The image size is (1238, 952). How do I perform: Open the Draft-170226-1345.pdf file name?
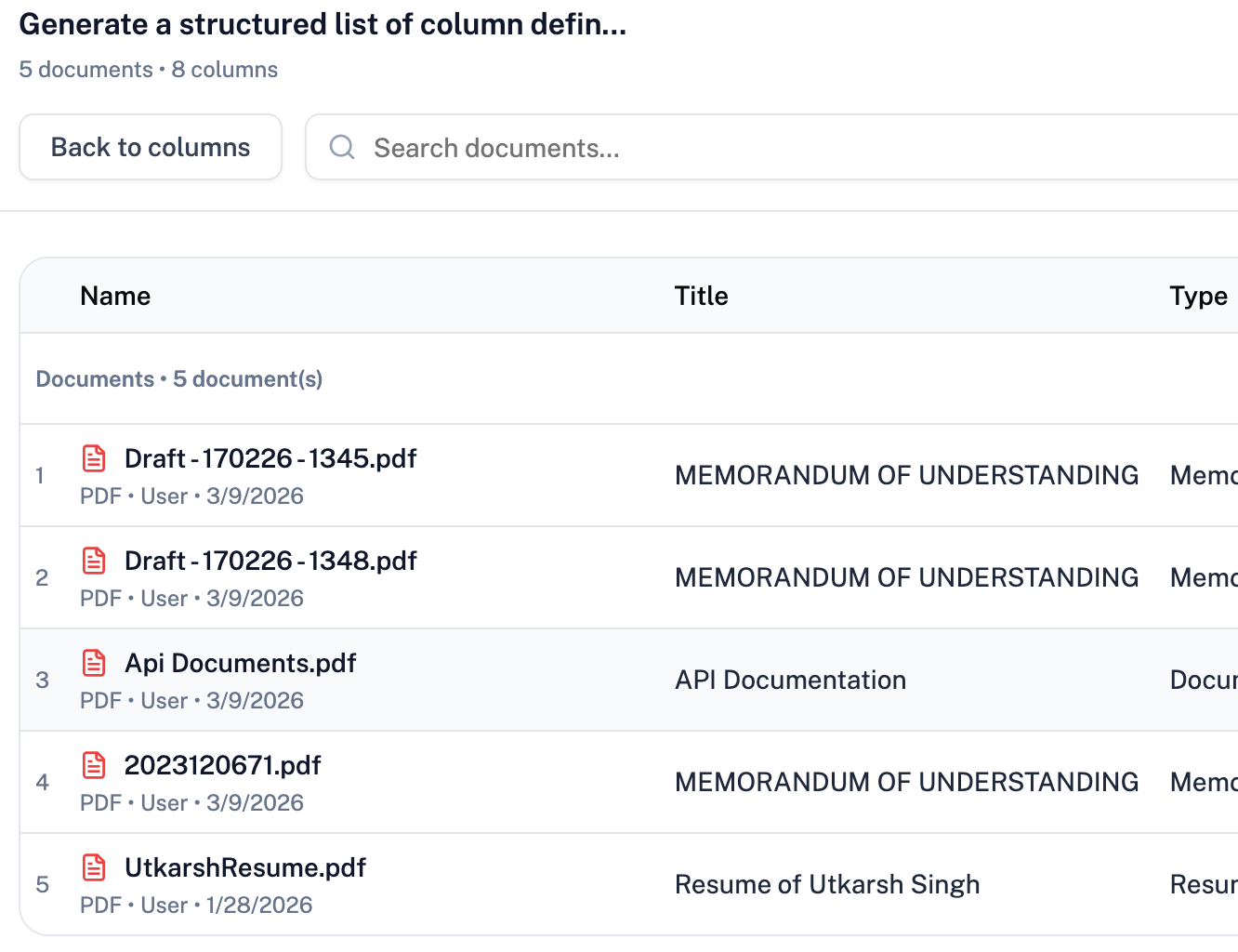[270, 458]
